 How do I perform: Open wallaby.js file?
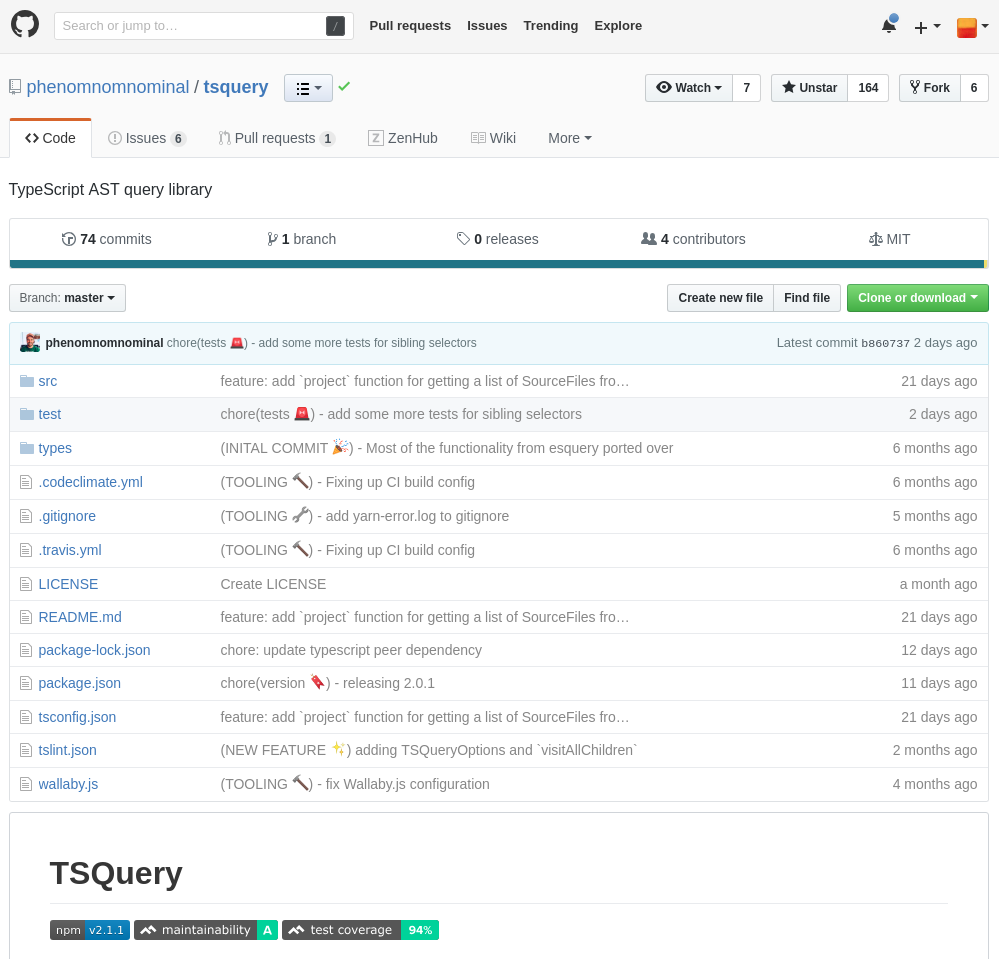click(68, 784)
